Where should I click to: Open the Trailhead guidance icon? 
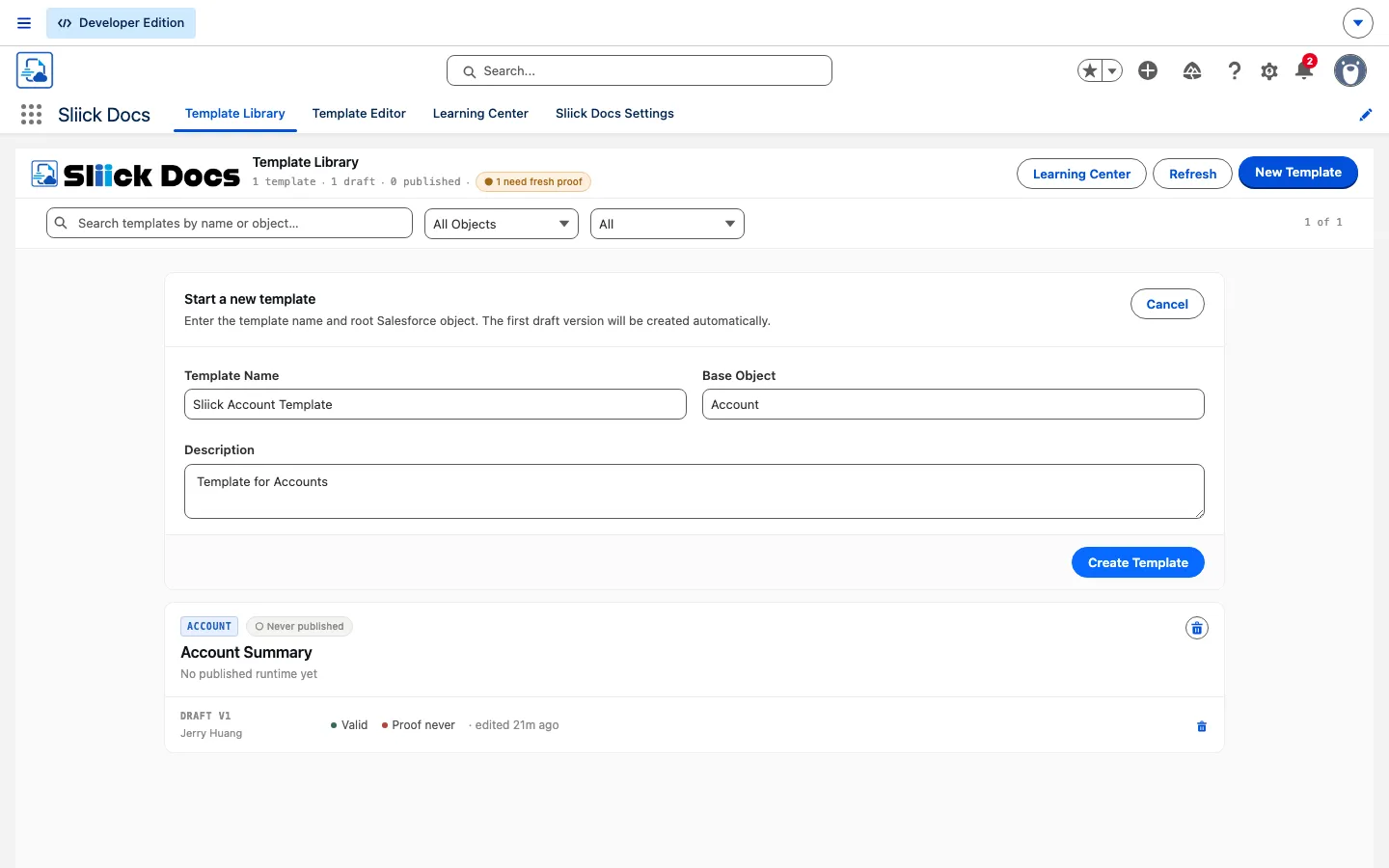pyautogui.click(x=1192, y=70)
